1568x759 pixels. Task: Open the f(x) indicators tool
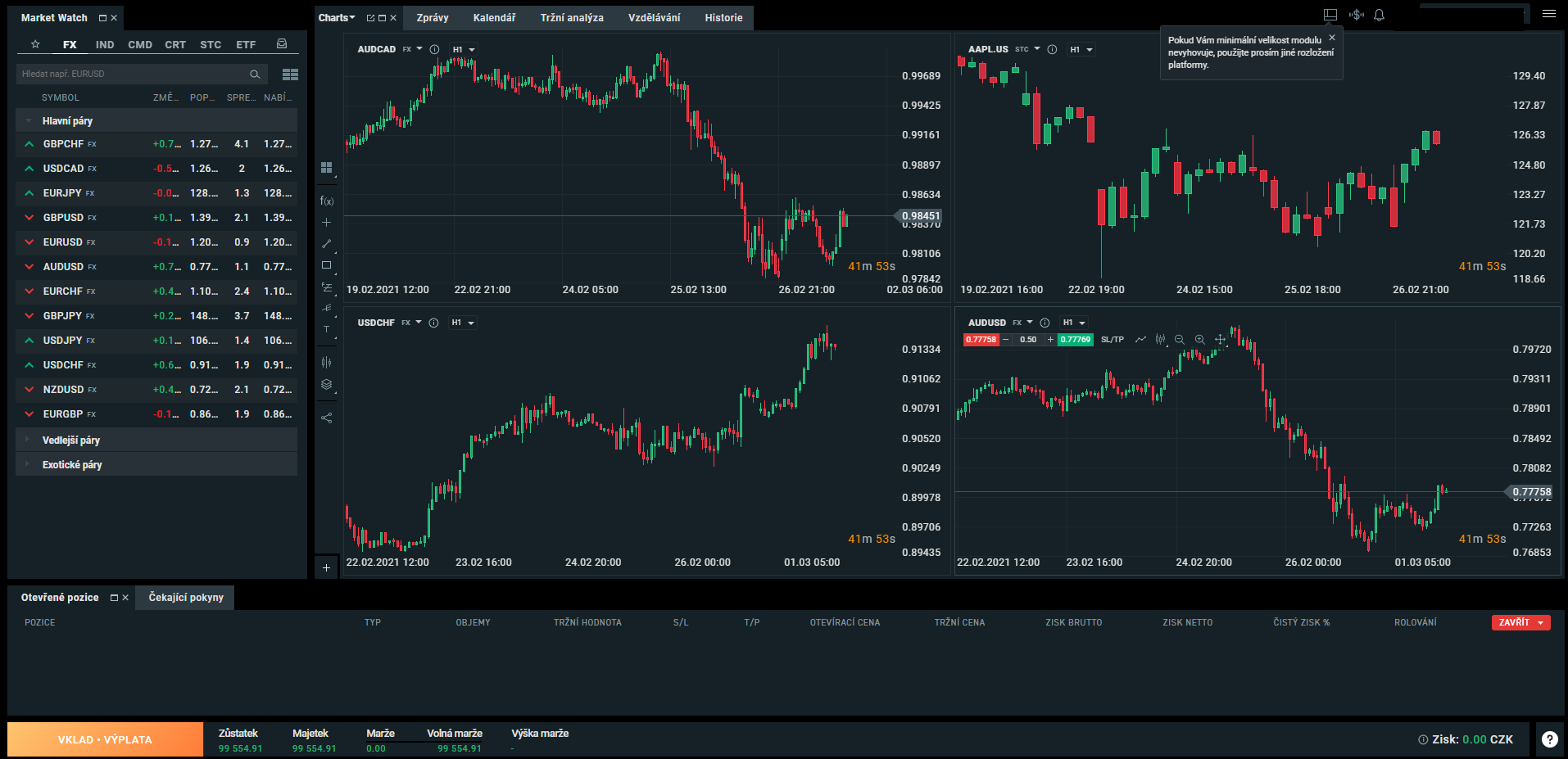coord(326,201)
